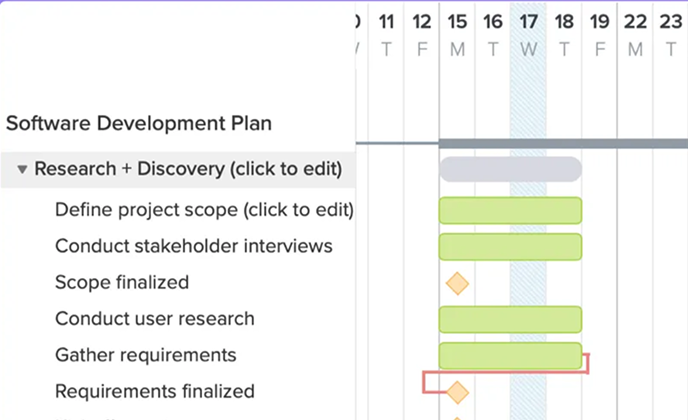This screenshot has height=420, width=688.
Task: Click the red dependency line connector
Action: click(x=588, y=363)
